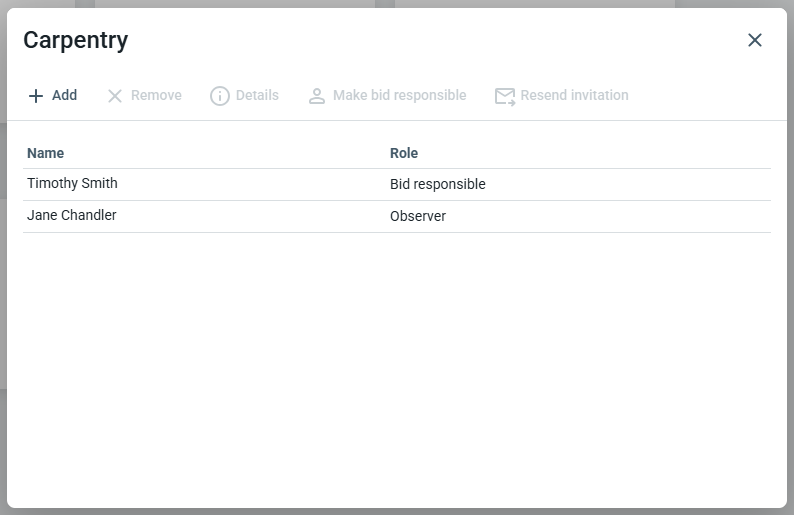Open Details via its text label
This screenshot has height=515, width=794.
click(257, 96)
